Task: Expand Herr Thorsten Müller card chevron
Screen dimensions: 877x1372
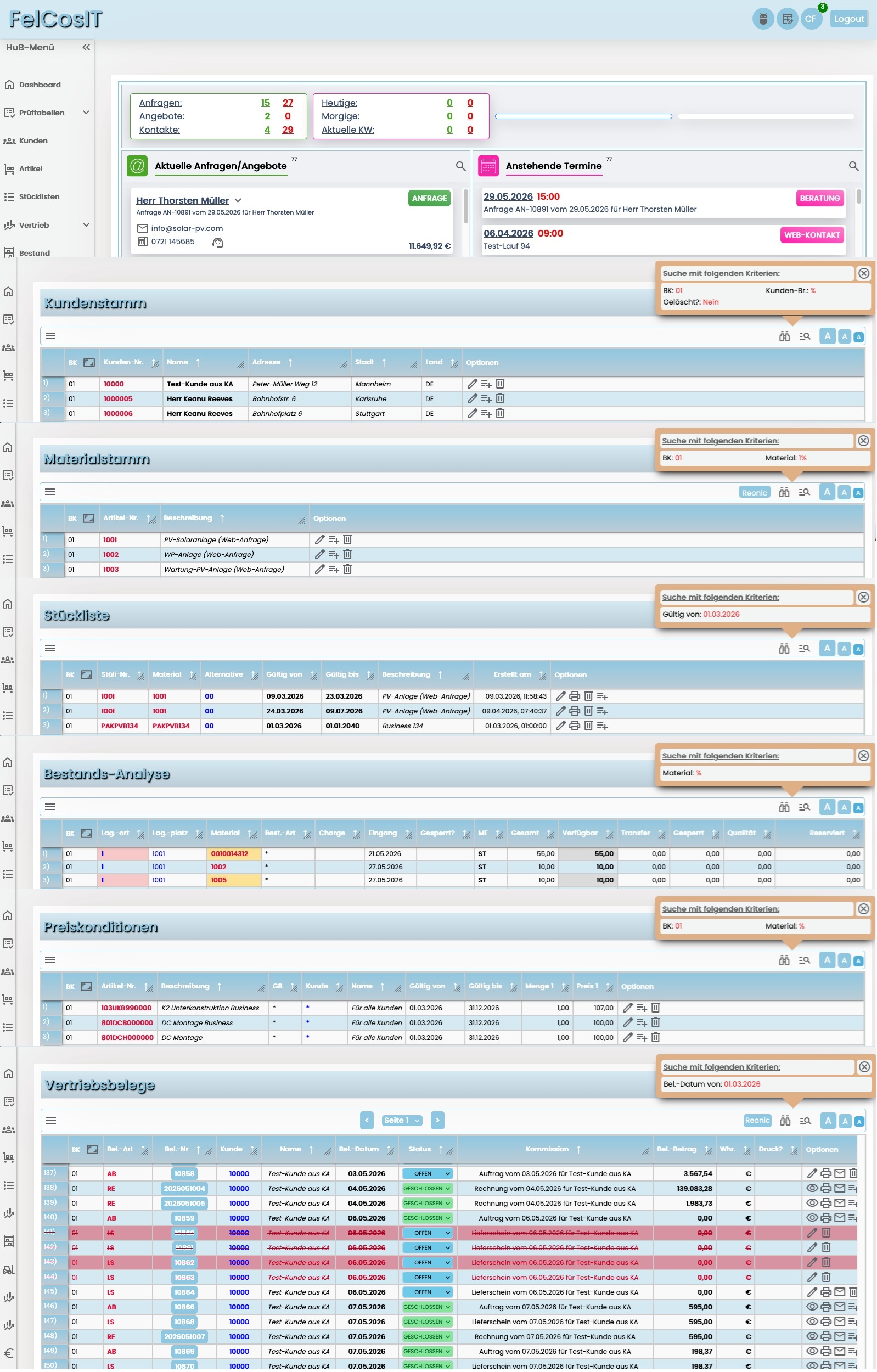Action: point(238,200)
